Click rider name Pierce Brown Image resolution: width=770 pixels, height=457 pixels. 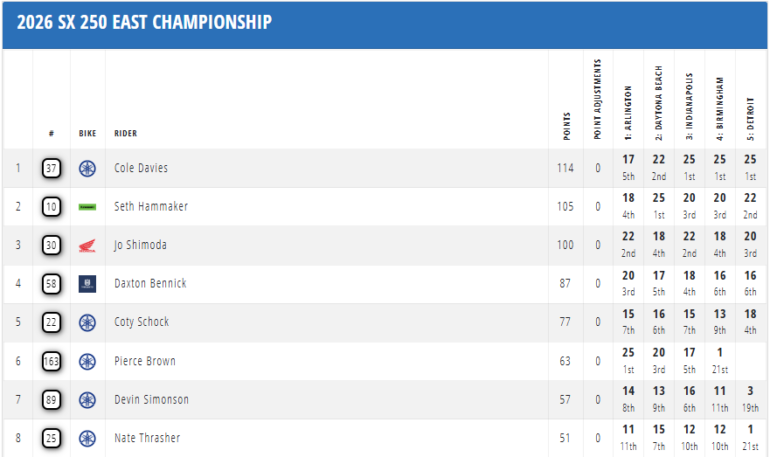click(x=145, y=361)
